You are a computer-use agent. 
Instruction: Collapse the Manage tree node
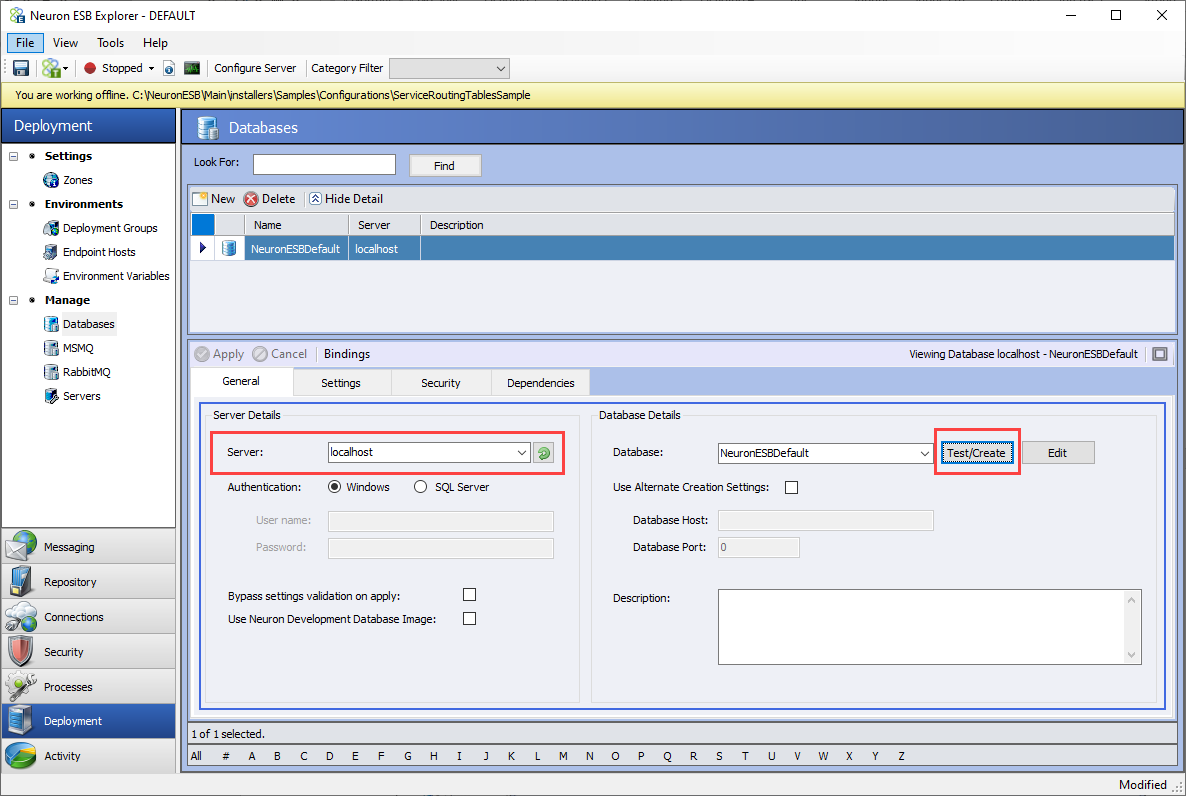(x=14, y=300)
